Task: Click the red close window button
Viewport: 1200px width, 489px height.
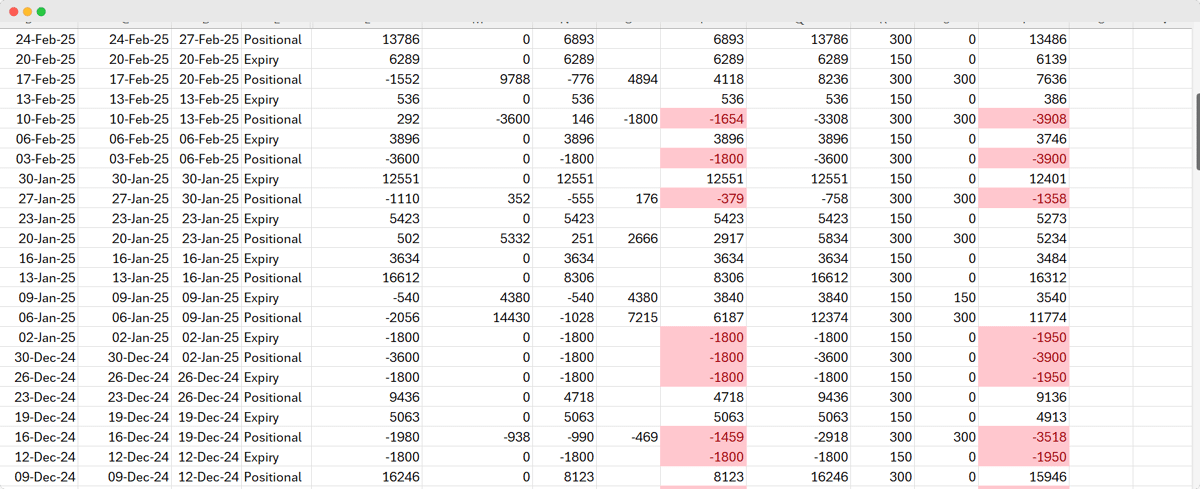Action: (12, 11)
